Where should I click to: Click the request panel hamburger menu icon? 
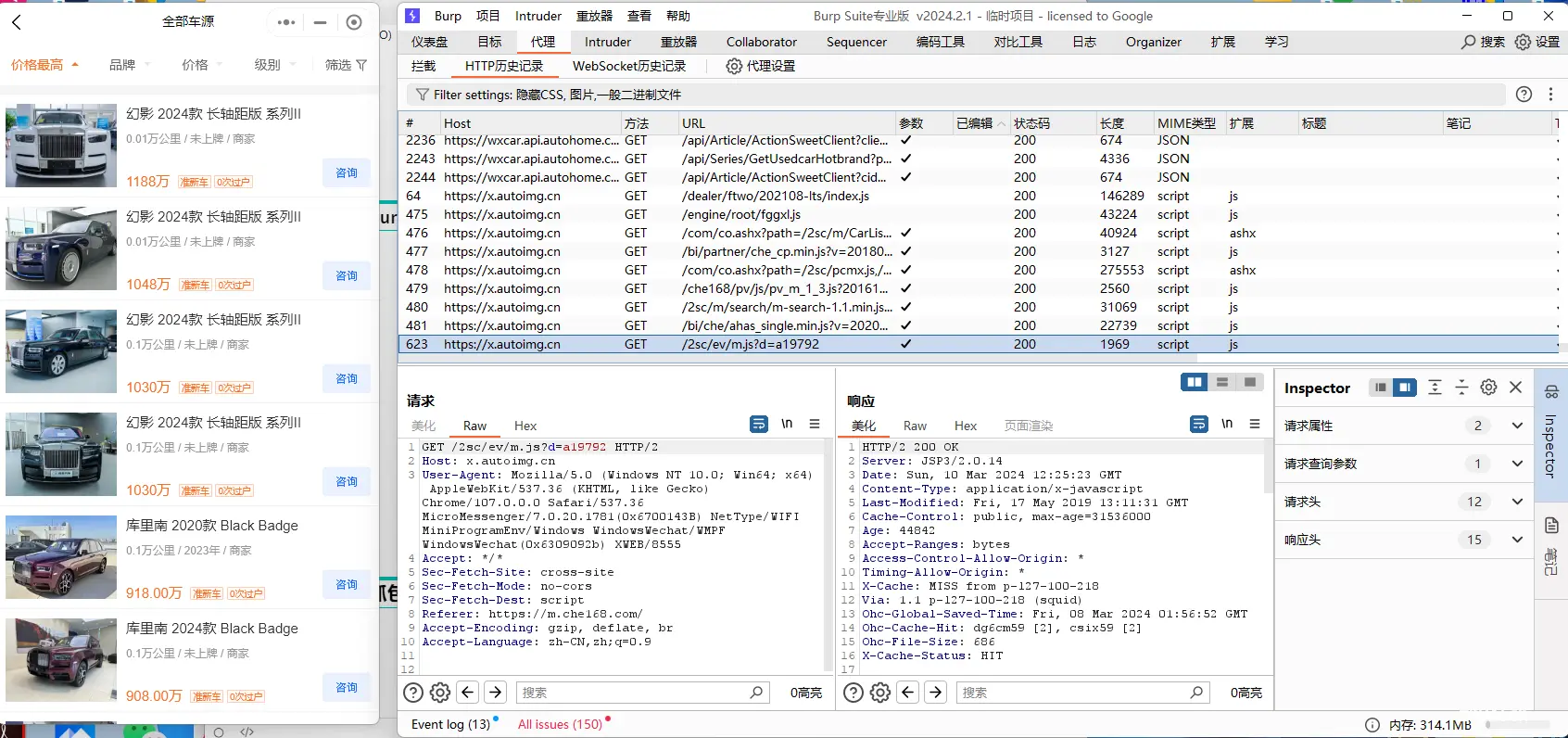815,424
